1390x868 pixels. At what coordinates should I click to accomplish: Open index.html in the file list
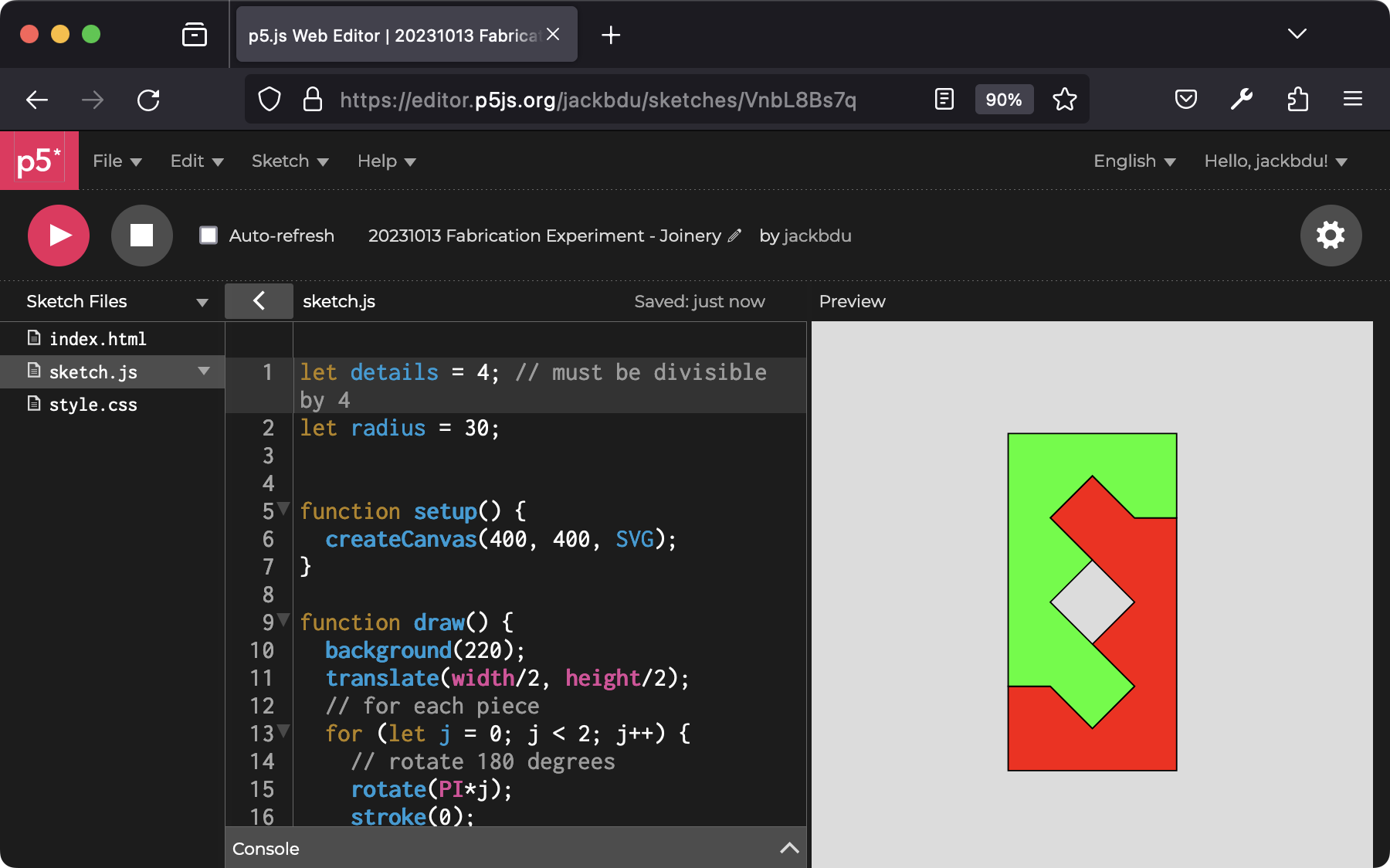tap(97, 339)
